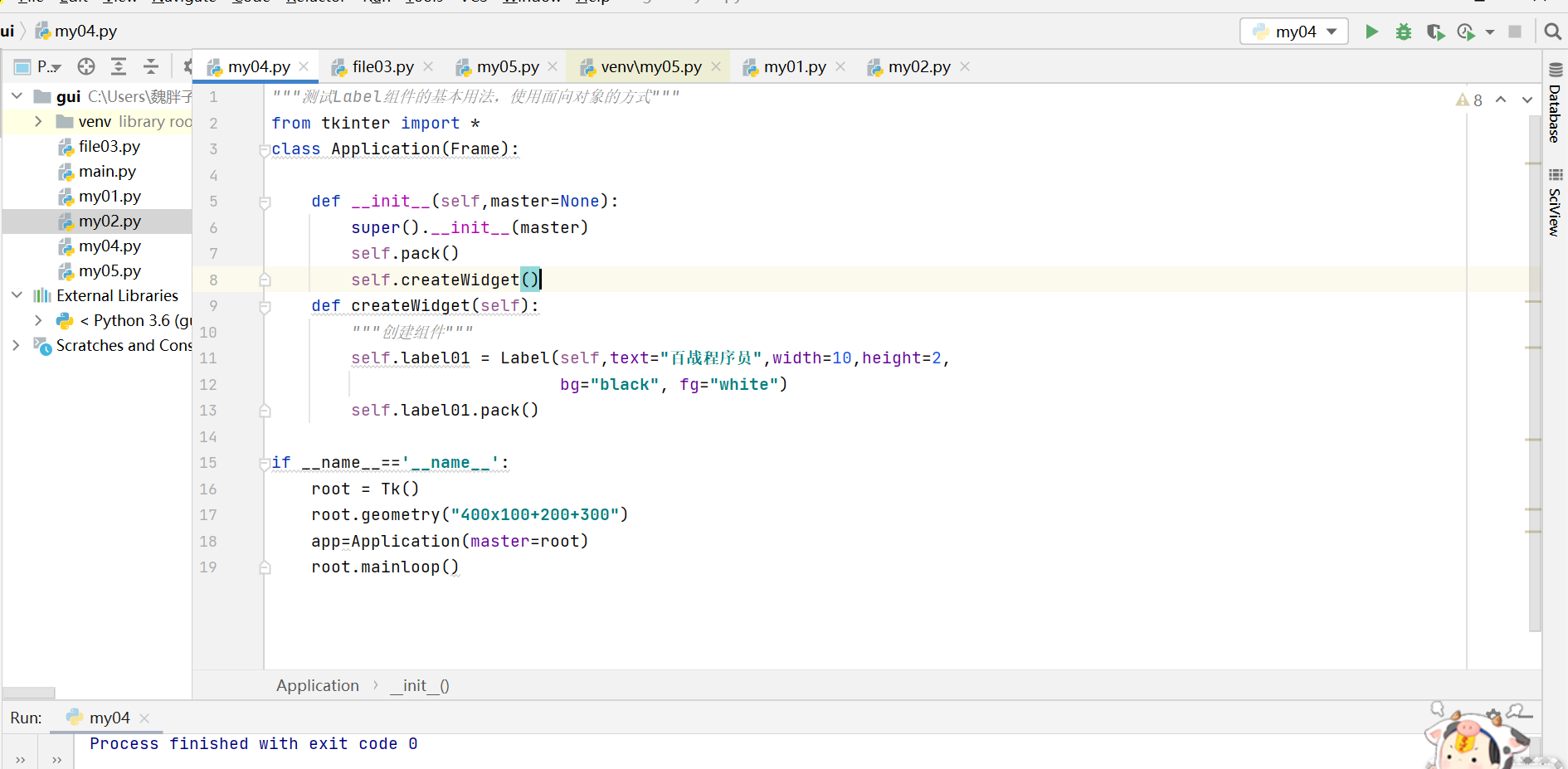Fold the __init__ method on line 5
This screenshot has width=1568, height=769.
[x=265, y=202]
